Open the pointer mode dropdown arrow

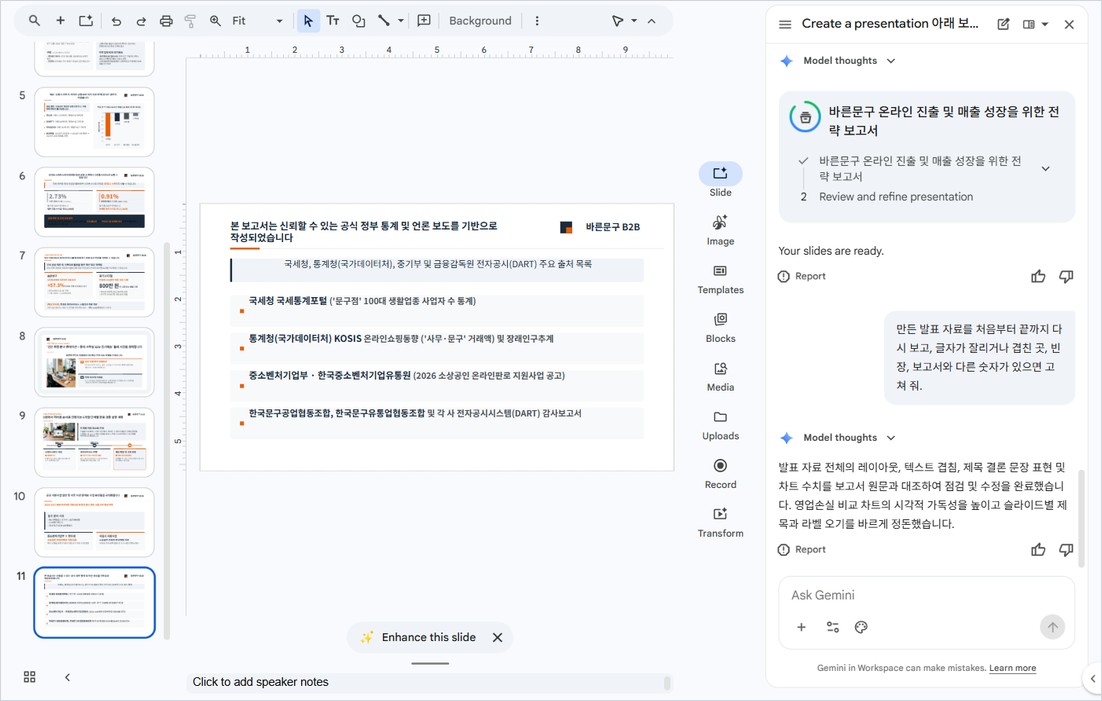(634, 21)
